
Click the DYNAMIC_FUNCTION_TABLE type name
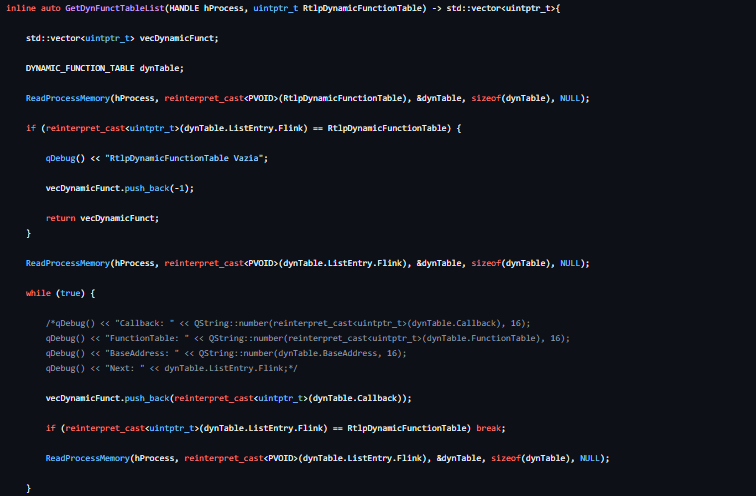(80, 68)
